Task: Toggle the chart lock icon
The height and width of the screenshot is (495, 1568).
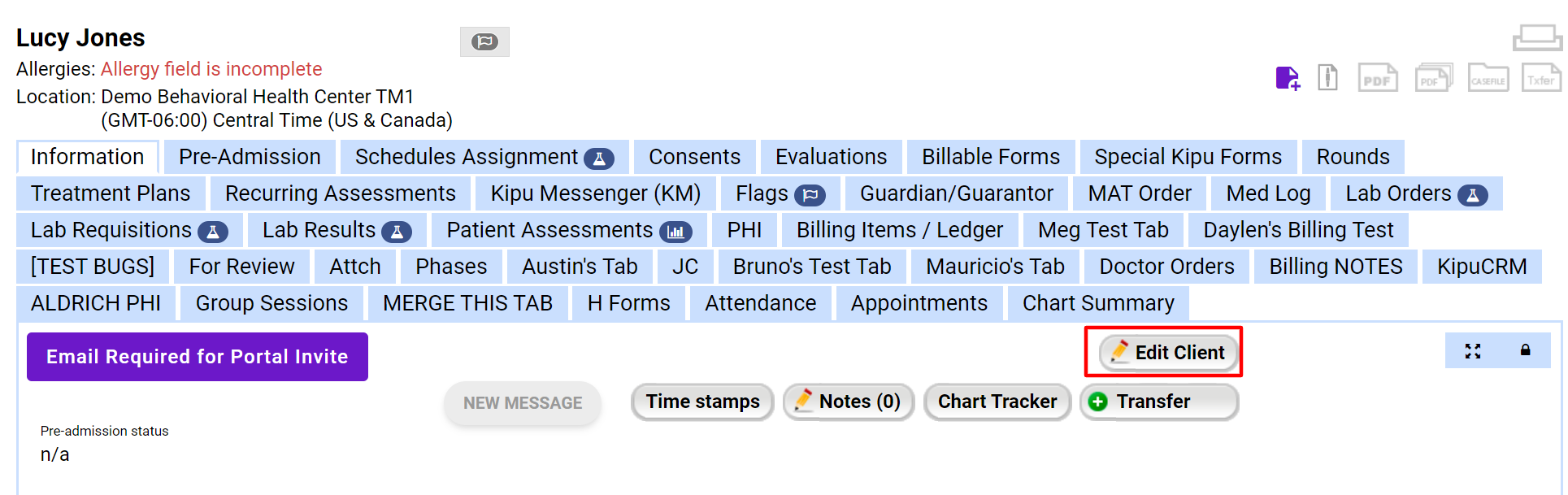Action: pos(1524,351)
